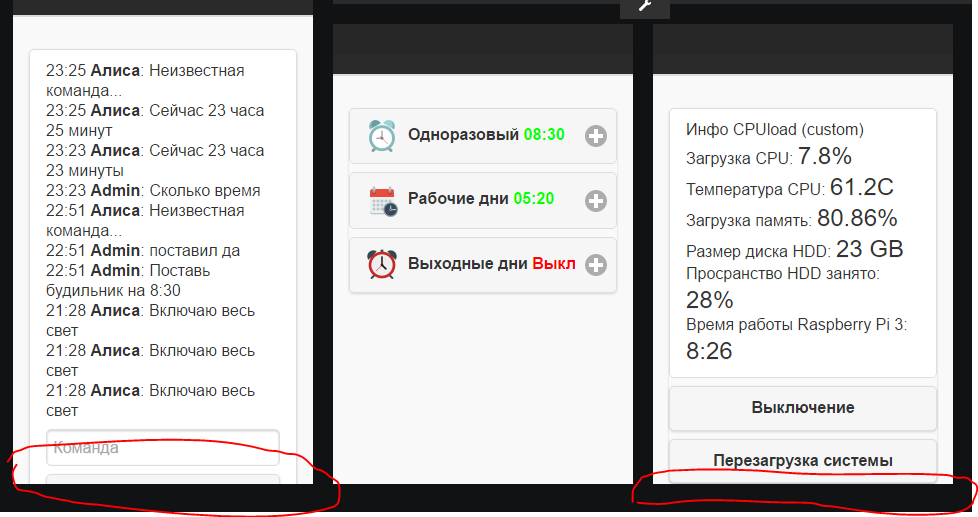
Task: Open the Выходные дни alarm label
Action: tap(468, 263)
